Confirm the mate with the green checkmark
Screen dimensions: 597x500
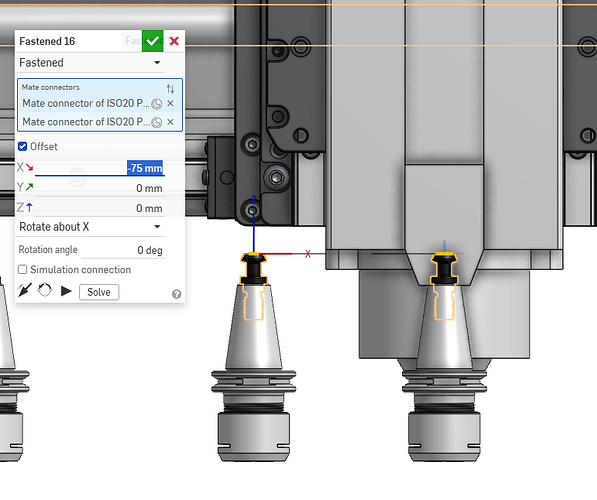click(x=152, y=41)
